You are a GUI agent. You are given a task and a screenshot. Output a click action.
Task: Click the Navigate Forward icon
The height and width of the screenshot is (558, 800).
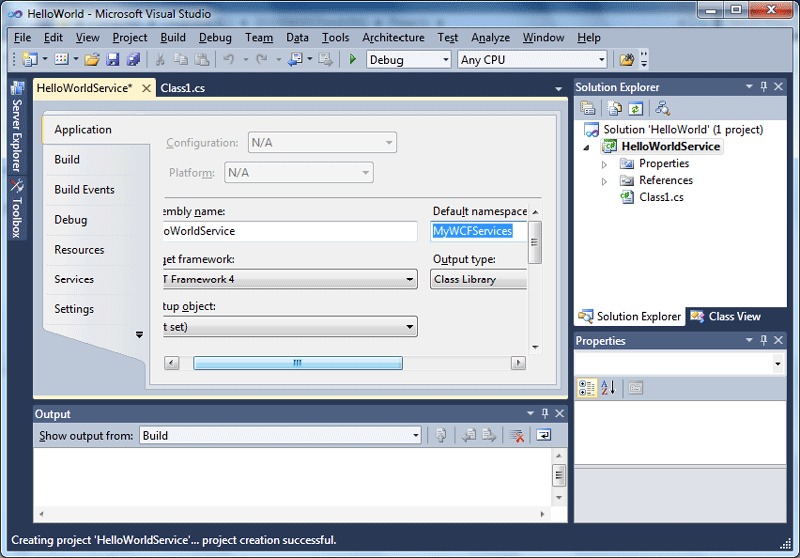[x=325, y=60]
